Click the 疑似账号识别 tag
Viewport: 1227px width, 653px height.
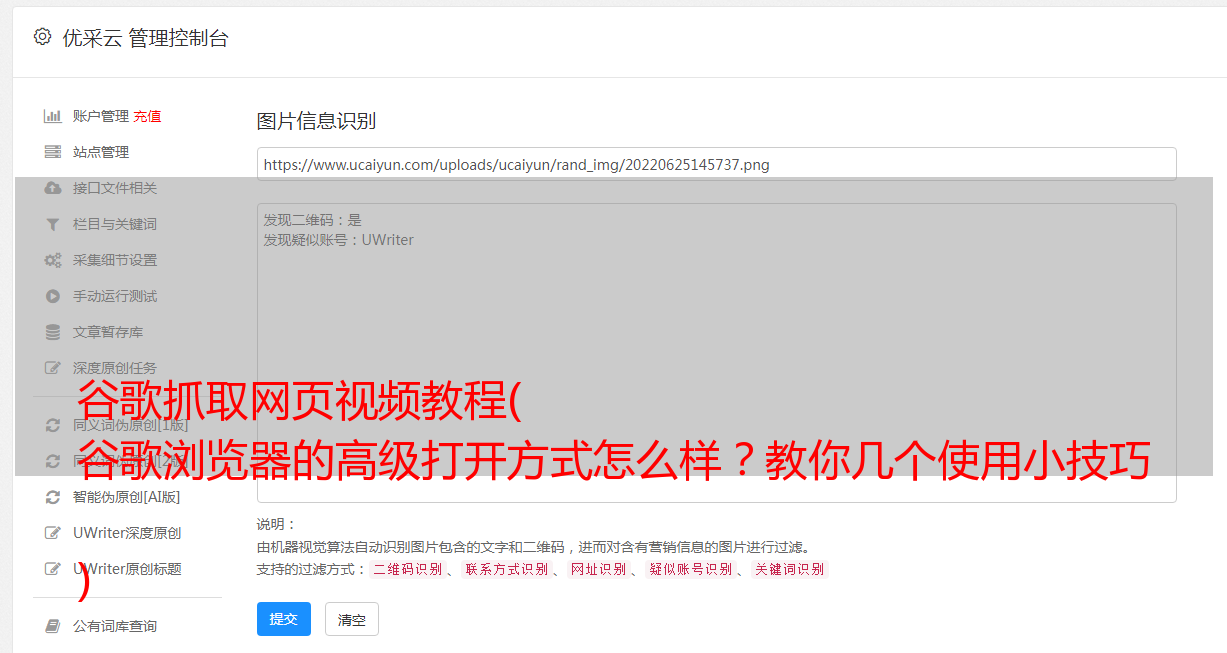(691, 569)
